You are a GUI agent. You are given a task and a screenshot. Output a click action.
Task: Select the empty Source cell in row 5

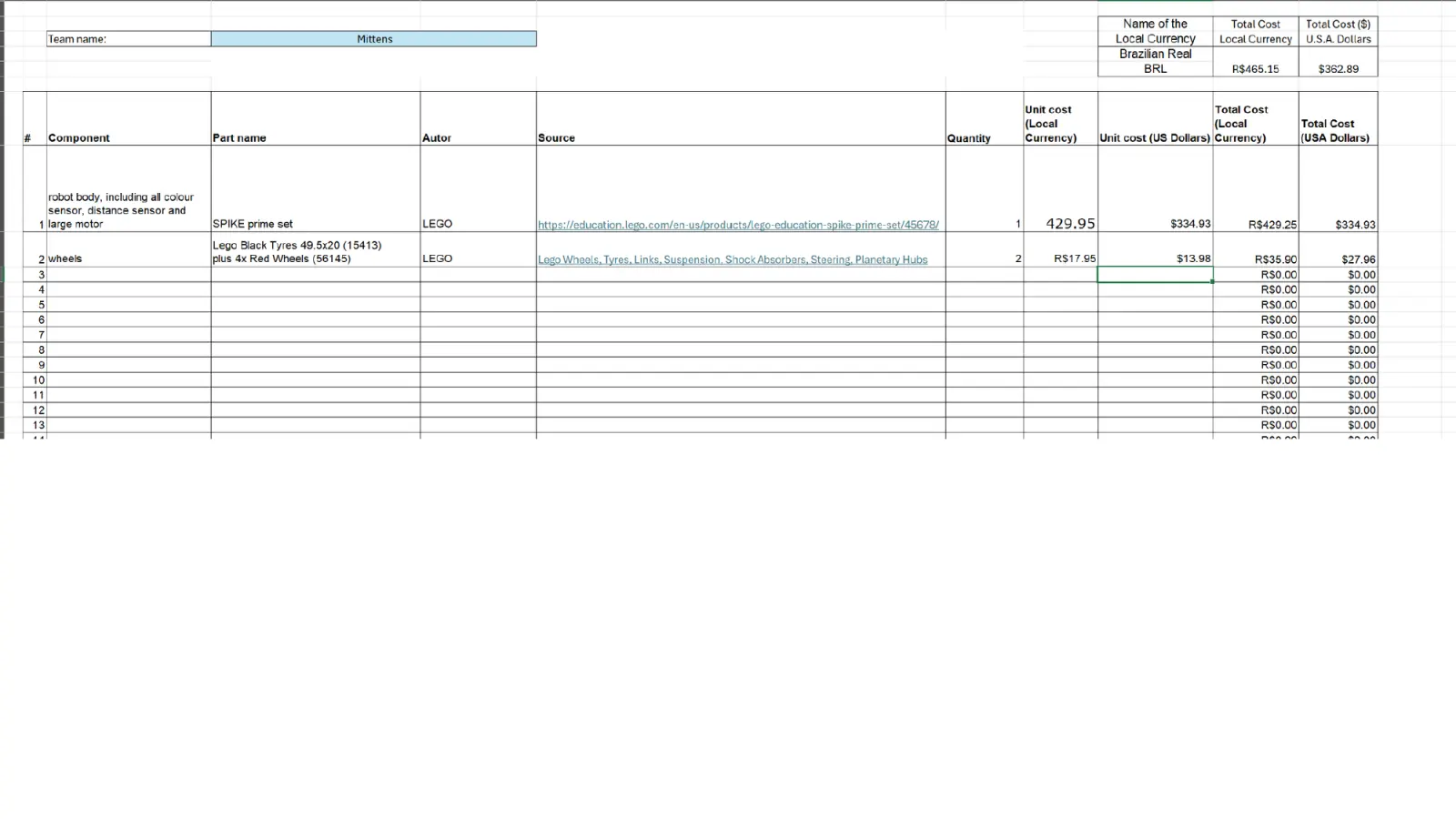click(741, 304)
